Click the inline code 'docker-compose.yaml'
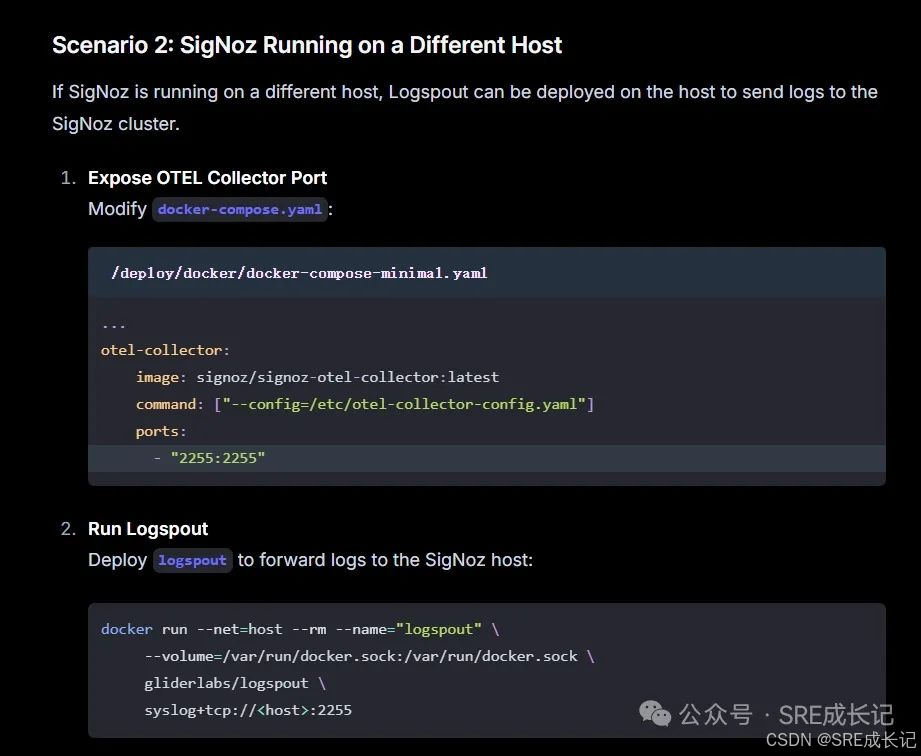 [x=240, y=210]
